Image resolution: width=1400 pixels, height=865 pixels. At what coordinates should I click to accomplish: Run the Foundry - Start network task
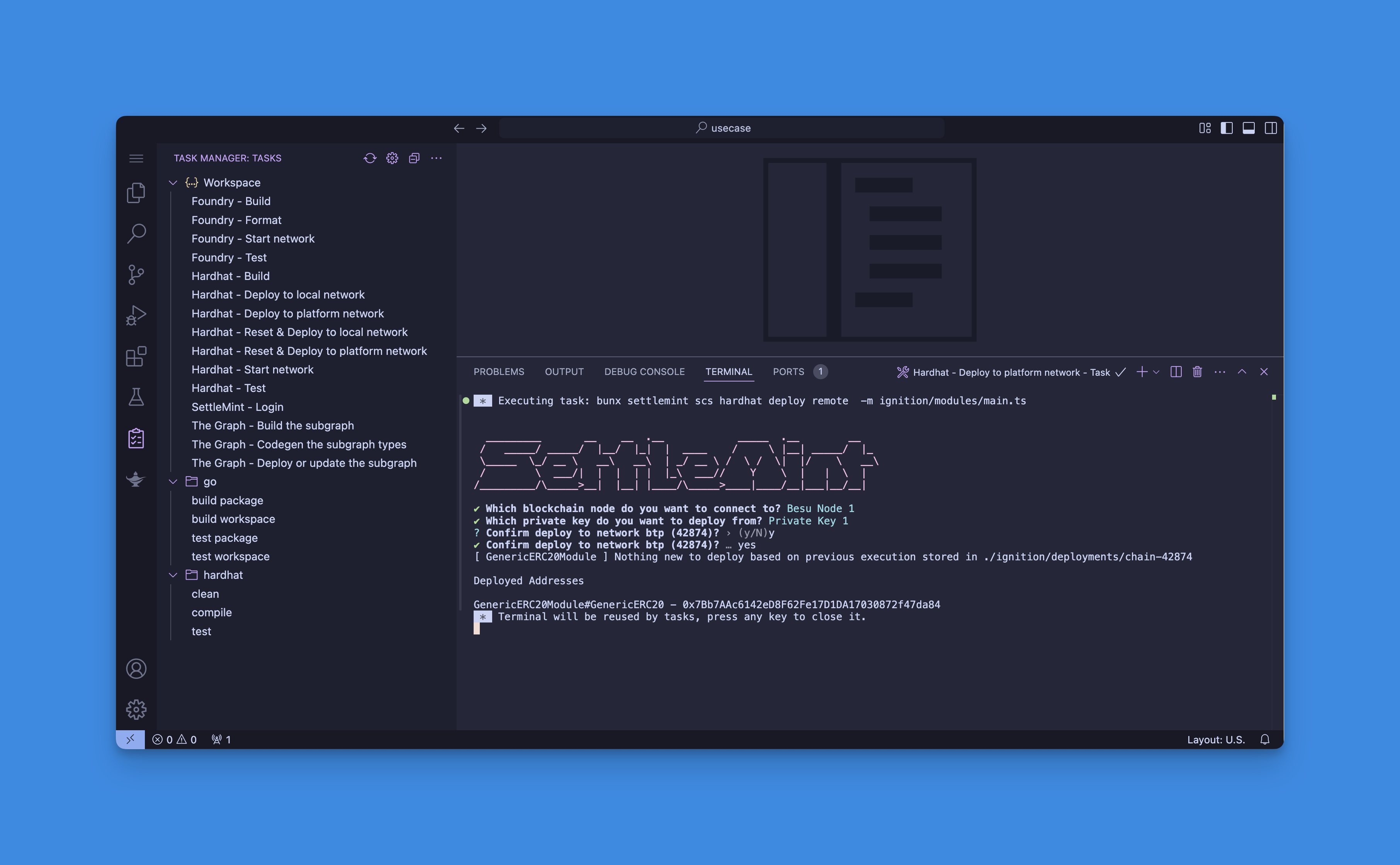coord(253,239)
